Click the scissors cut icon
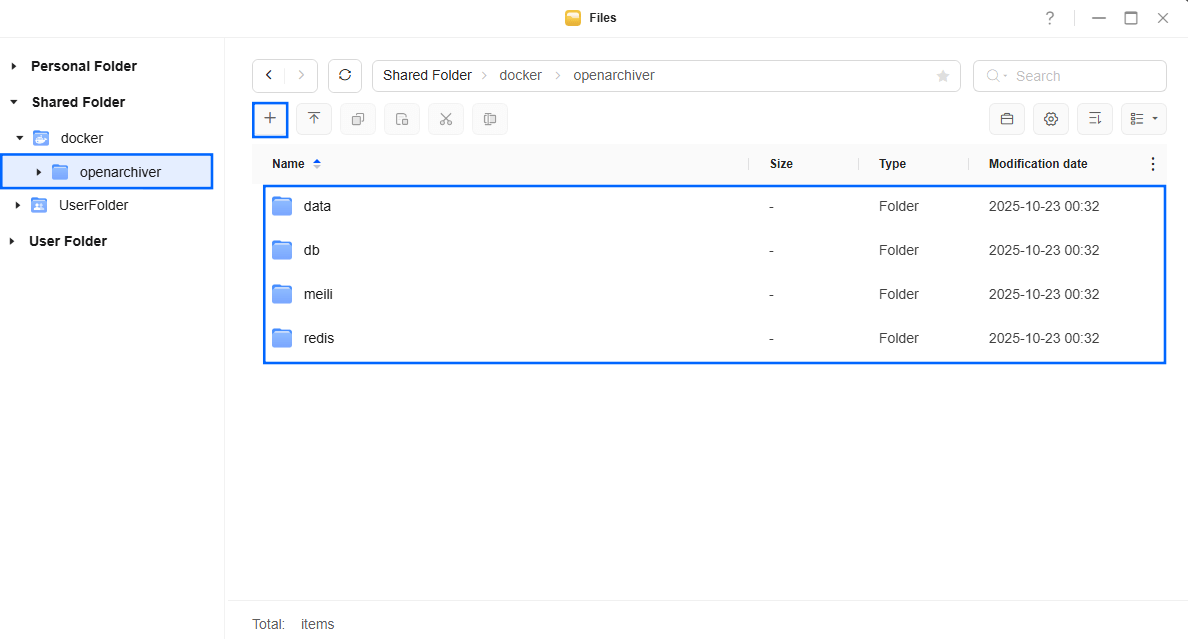This screenshot has width=1188, height=639. [x=446, y=119]
